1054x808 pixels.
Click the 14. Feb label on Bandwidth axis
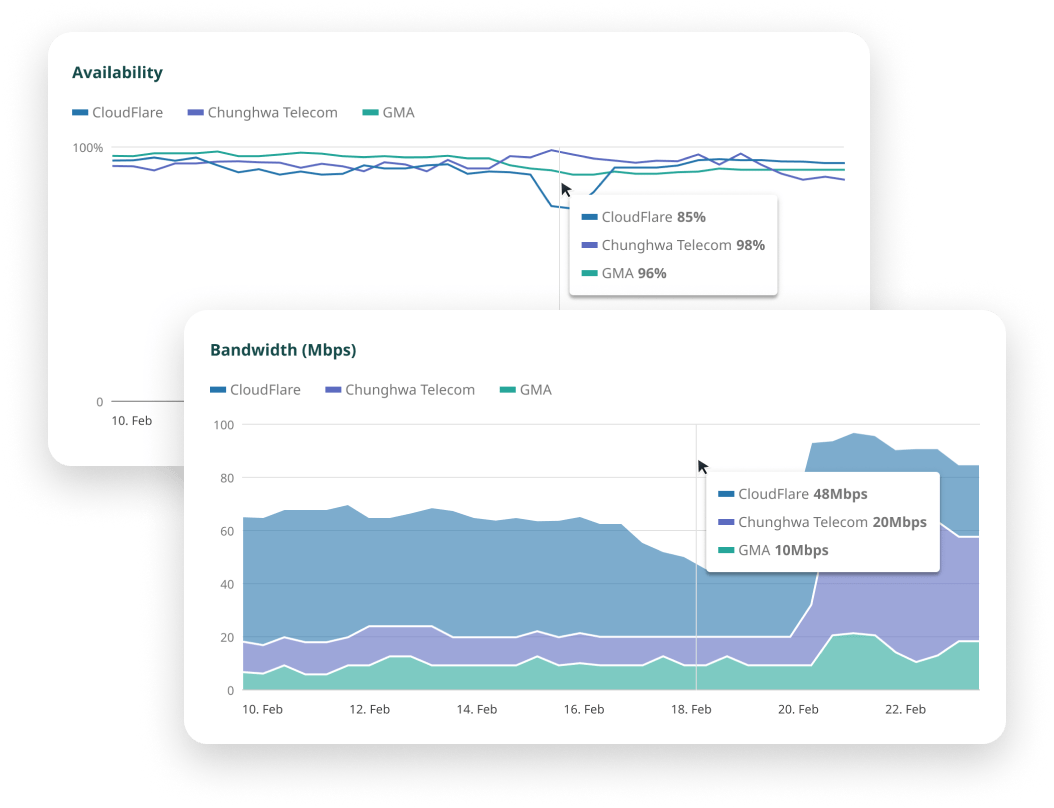pos(477,709)
